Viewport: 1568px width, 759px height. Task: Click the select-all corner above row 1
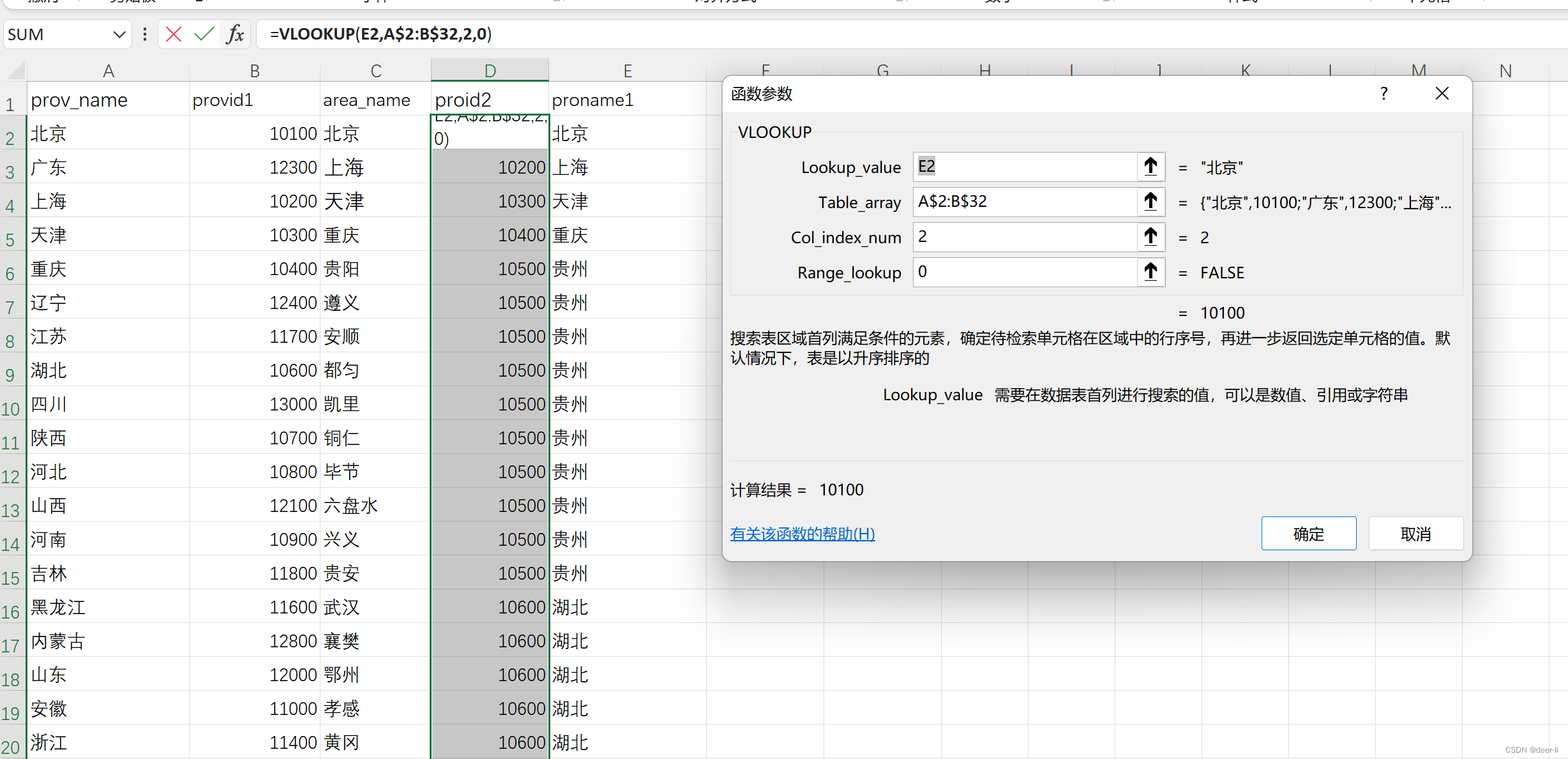click(x=14, y=70)
